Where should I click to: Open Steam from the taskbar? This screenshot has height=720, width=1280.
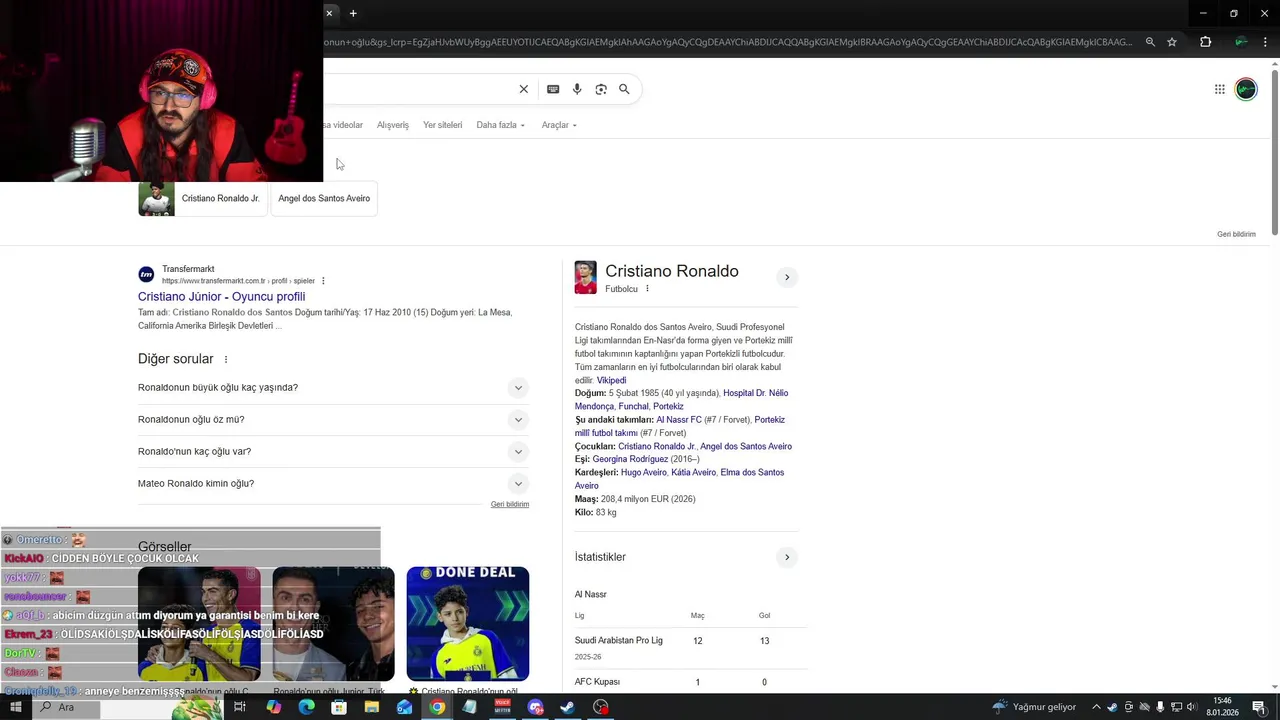[x=567, y=707]
